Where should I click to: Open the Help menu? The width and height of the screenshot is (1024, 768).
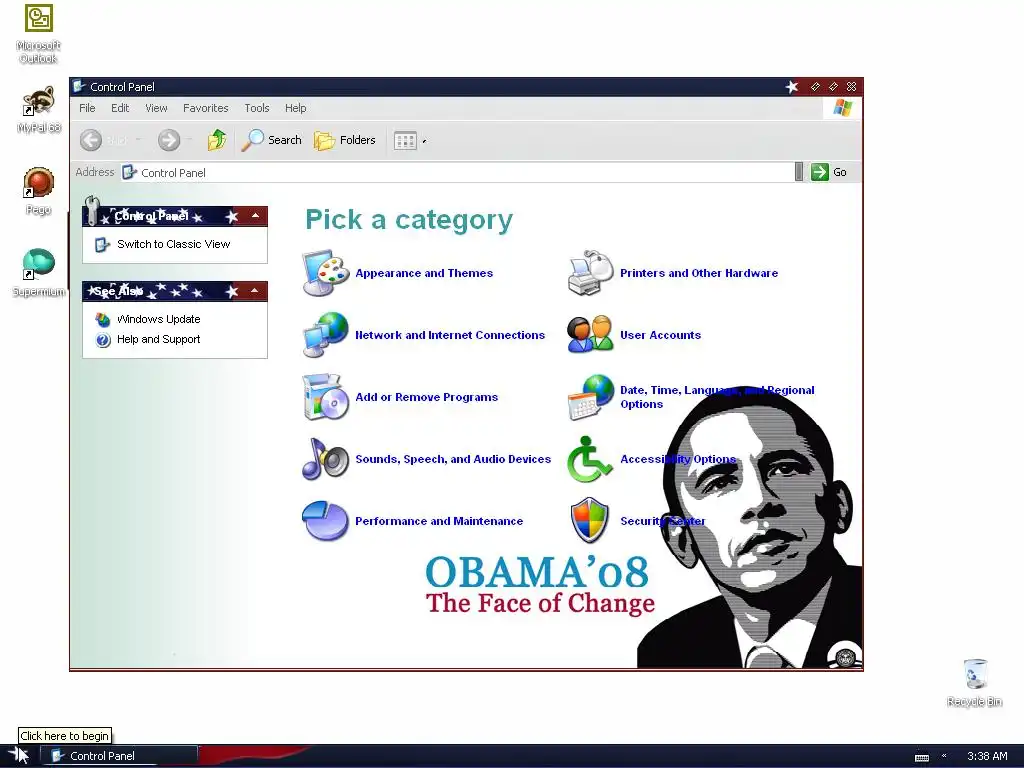coord(295,108)
